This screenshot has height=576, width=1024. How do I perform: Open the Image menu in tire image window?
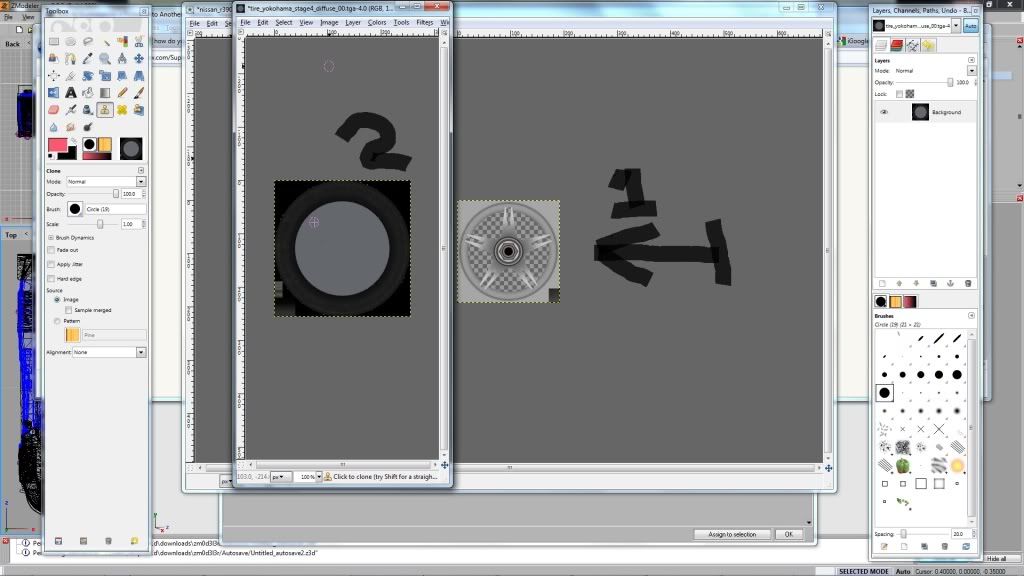pos(329,22)
